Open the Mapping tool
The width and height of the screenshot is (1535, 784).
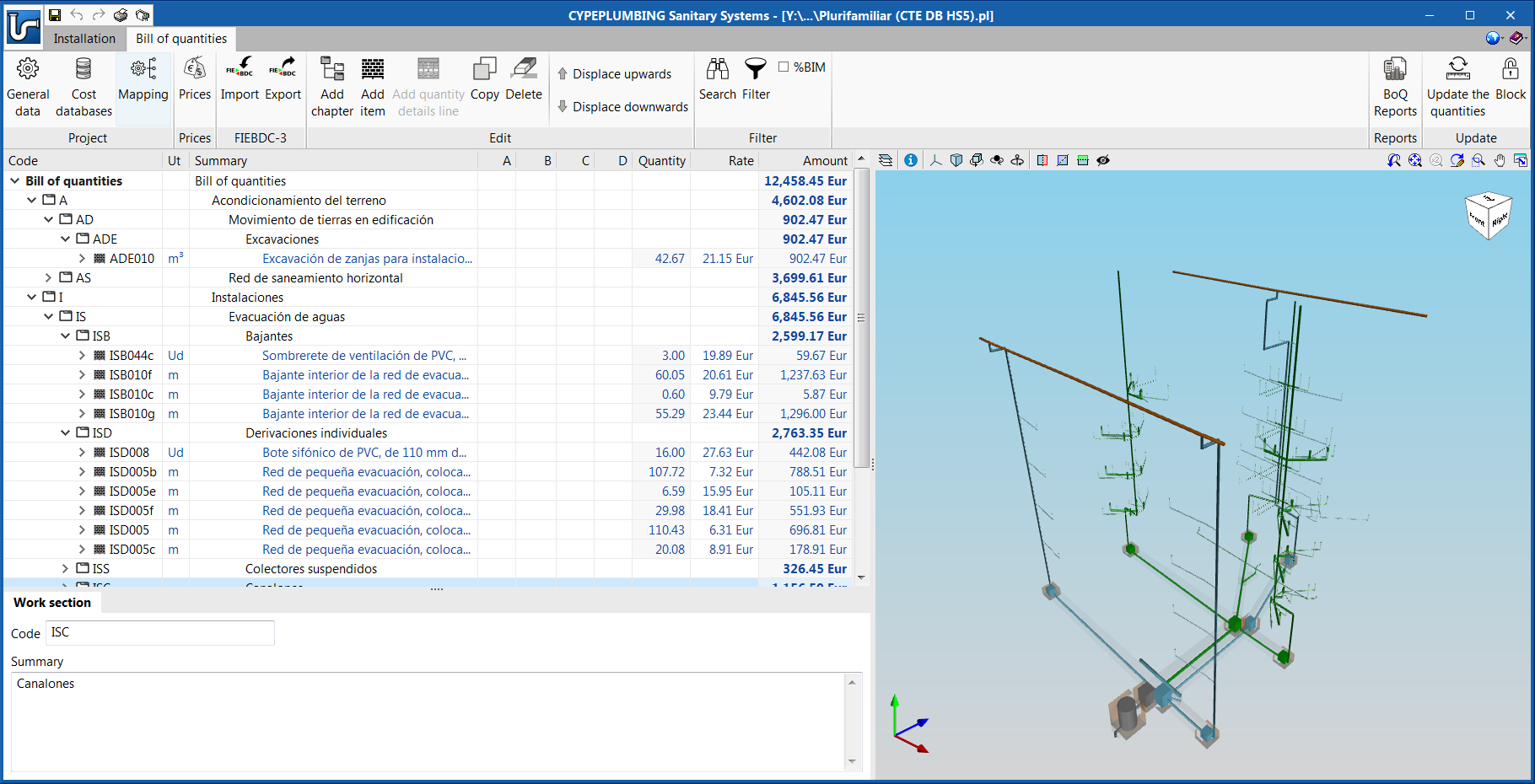point(143,84)
